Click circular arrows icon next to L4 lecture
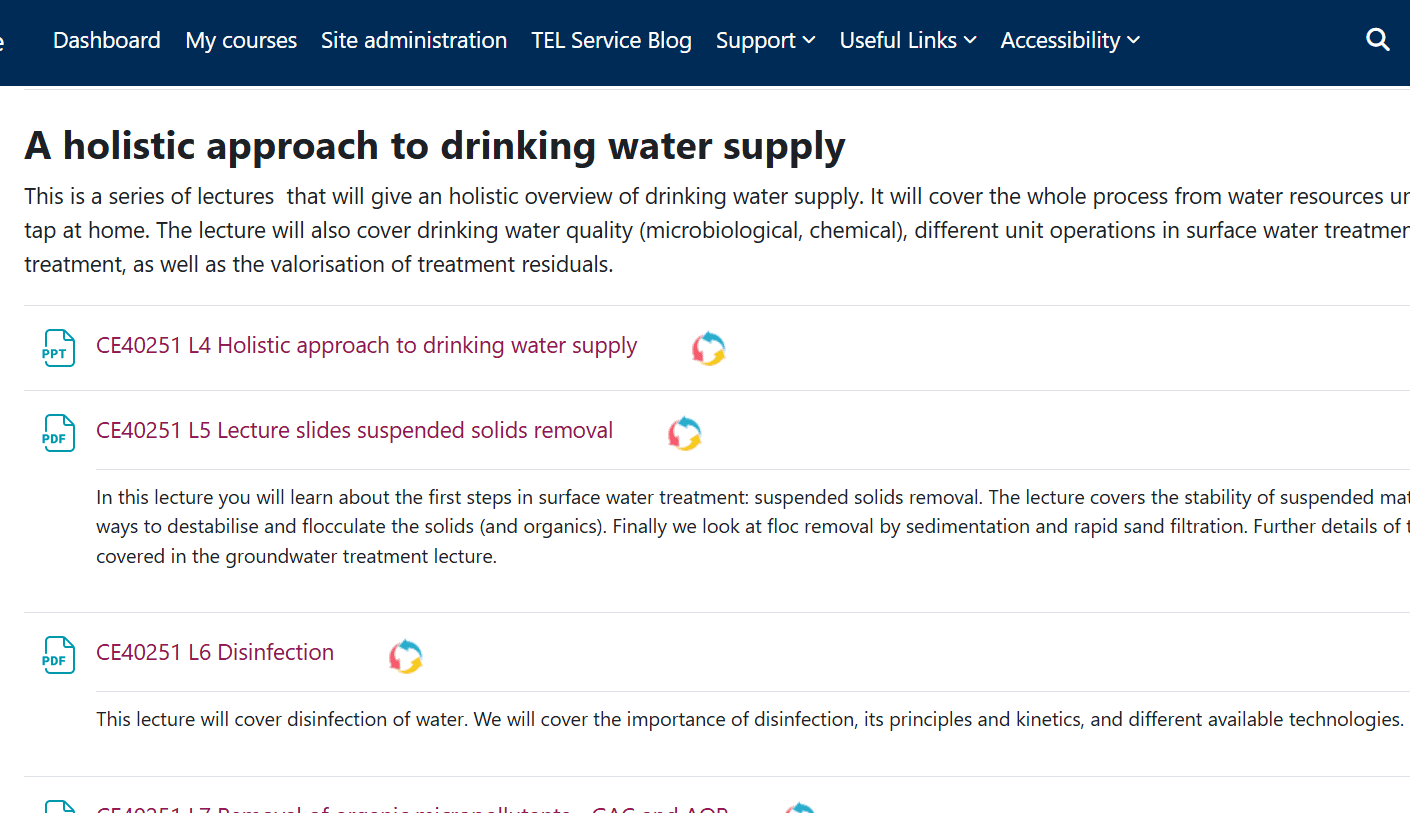This screenshot has height=813, width=1410. 709,348
